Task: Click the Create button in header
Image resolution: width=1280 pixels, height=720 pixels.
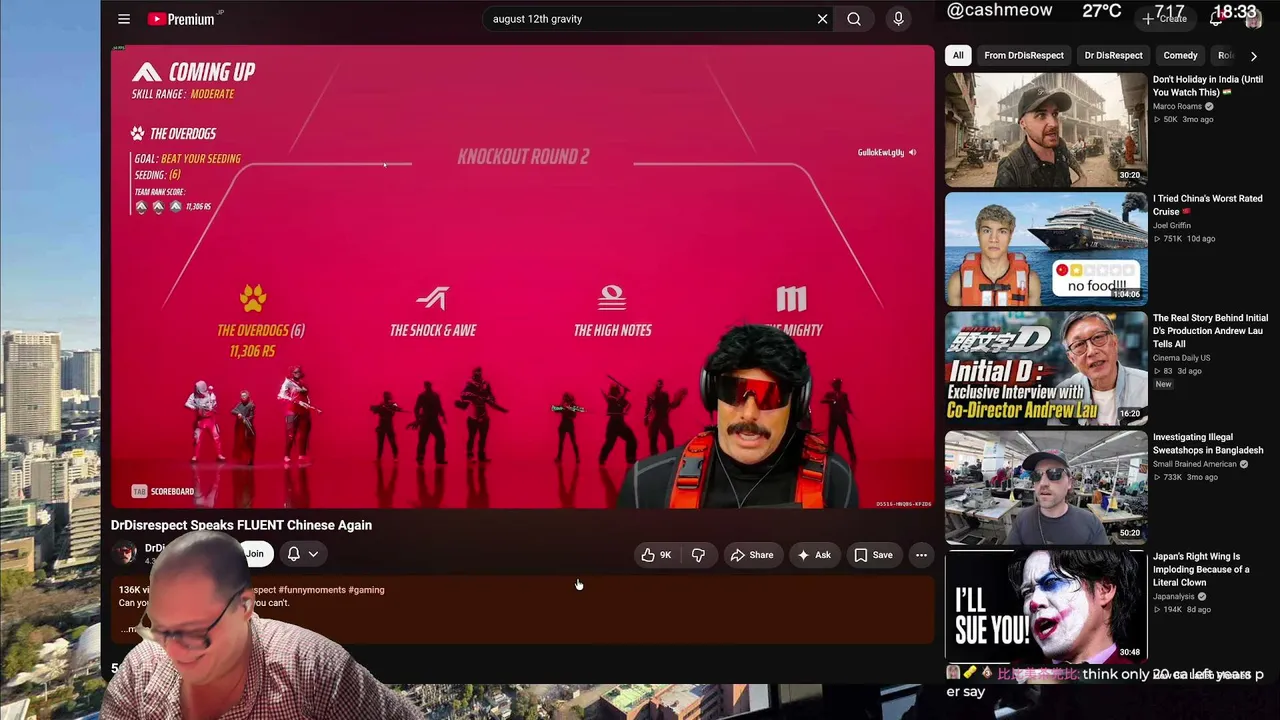Action: 1166,19
